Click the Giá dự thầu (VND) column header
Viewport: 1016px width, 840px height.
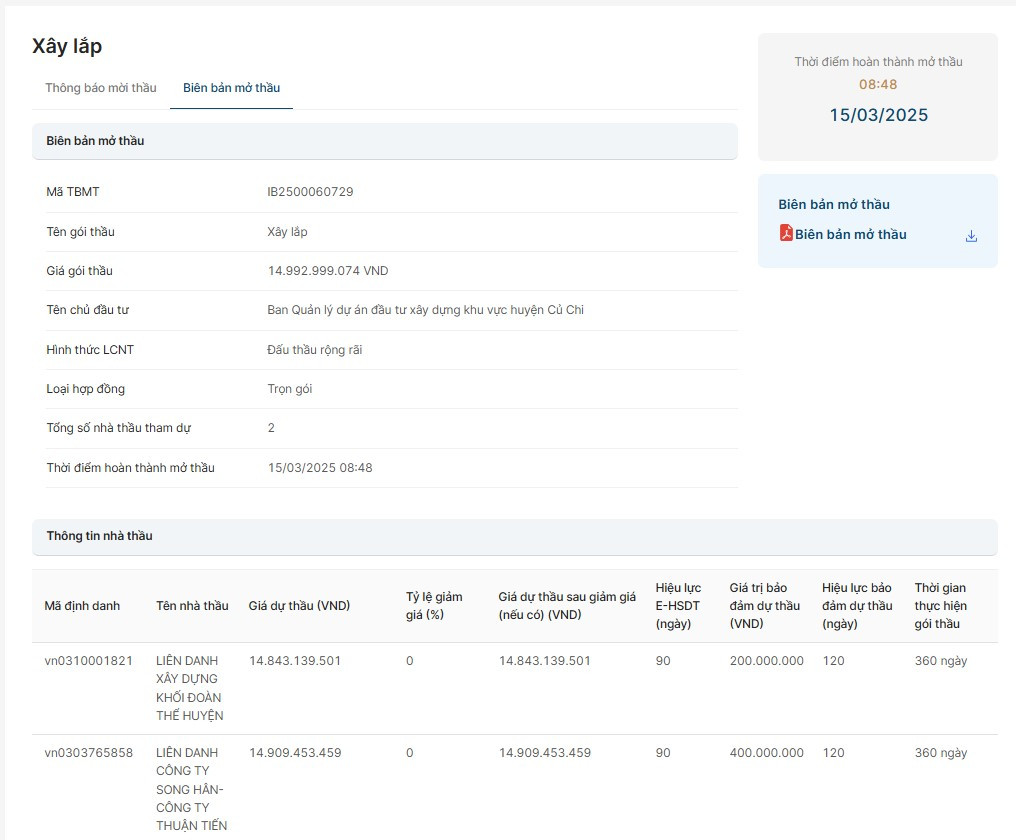[298, 606]
